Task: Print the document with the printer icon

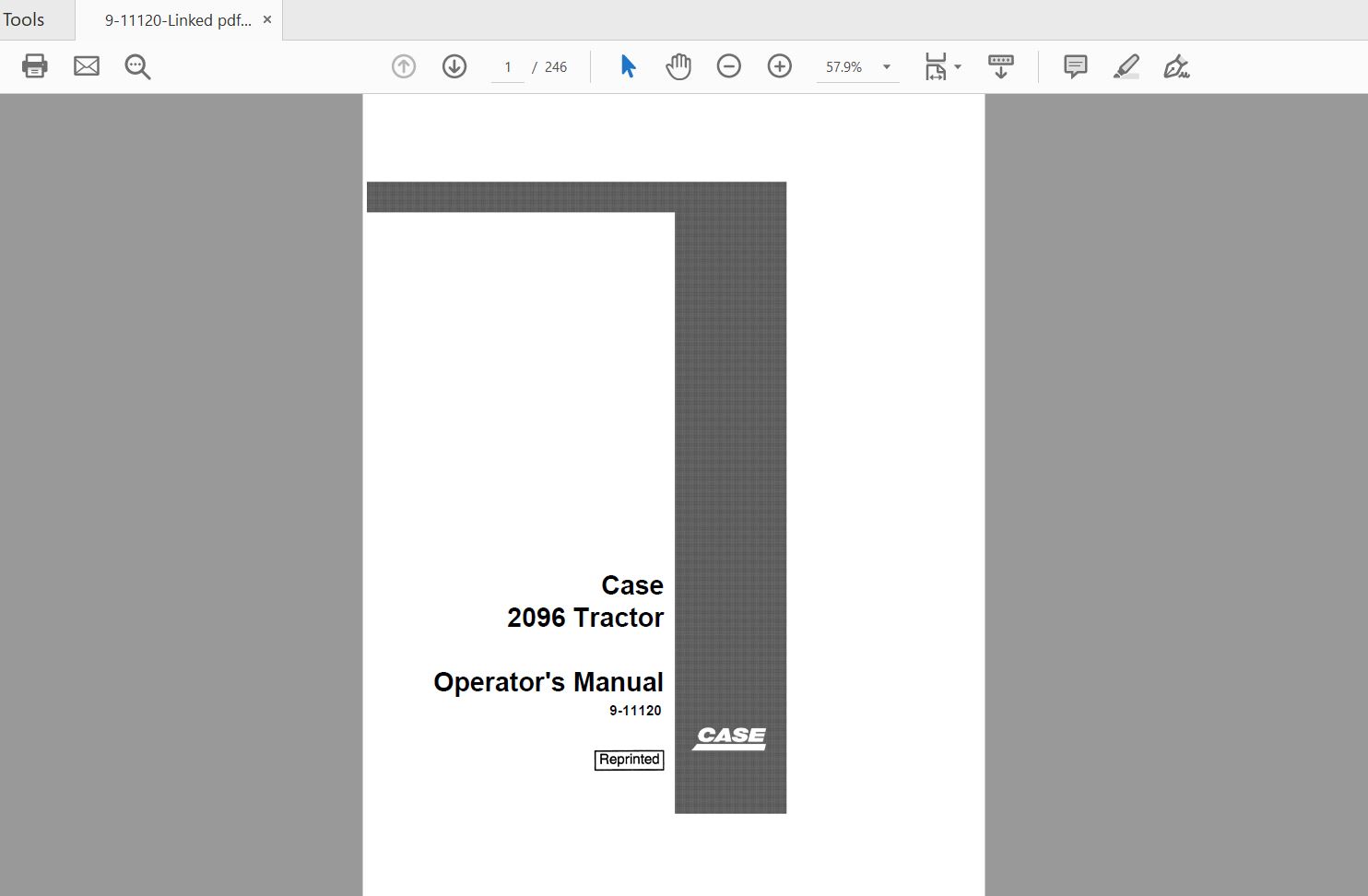Action: pos(34,66)
